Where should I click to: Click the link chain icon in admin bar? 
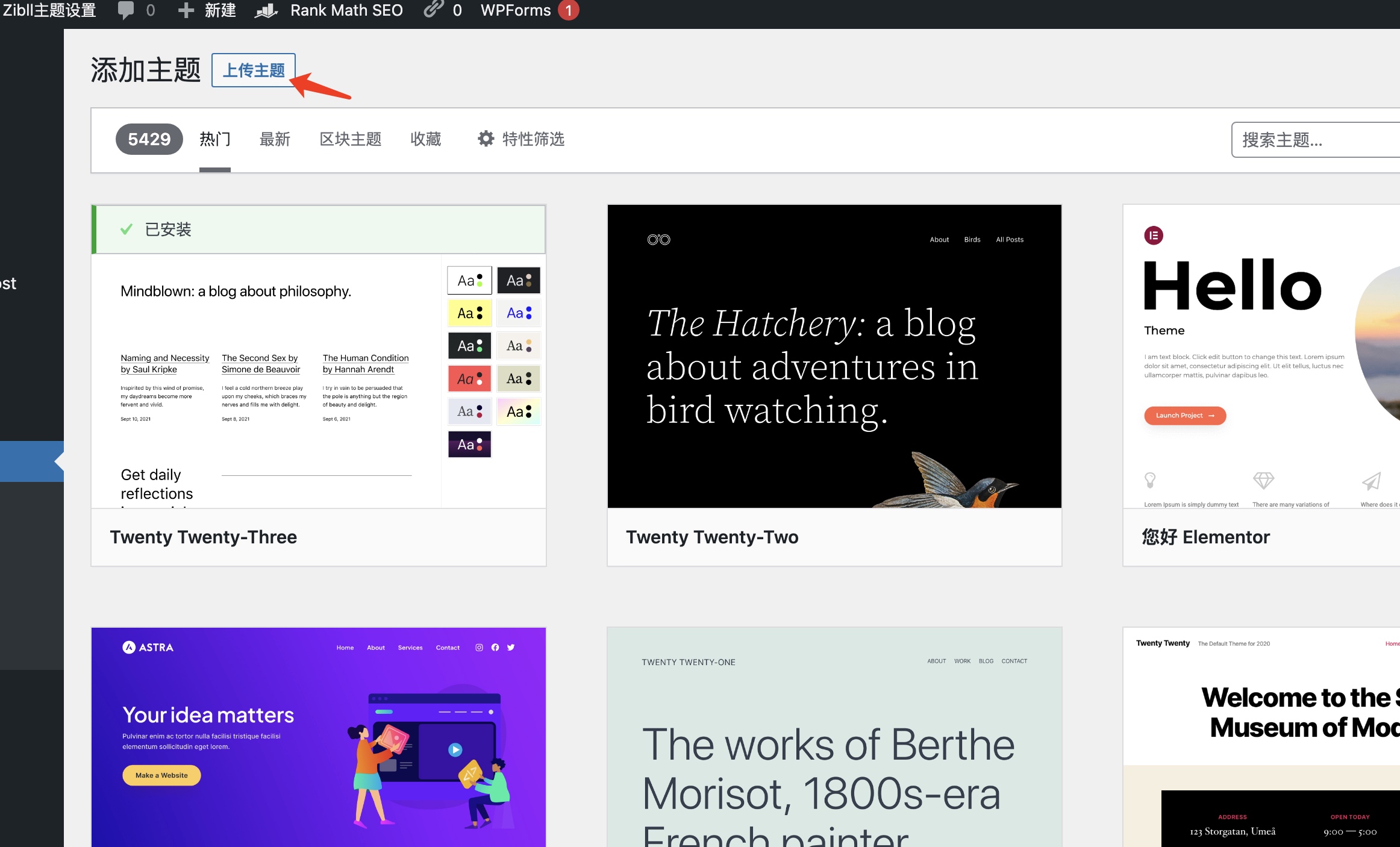coord(433,9)
